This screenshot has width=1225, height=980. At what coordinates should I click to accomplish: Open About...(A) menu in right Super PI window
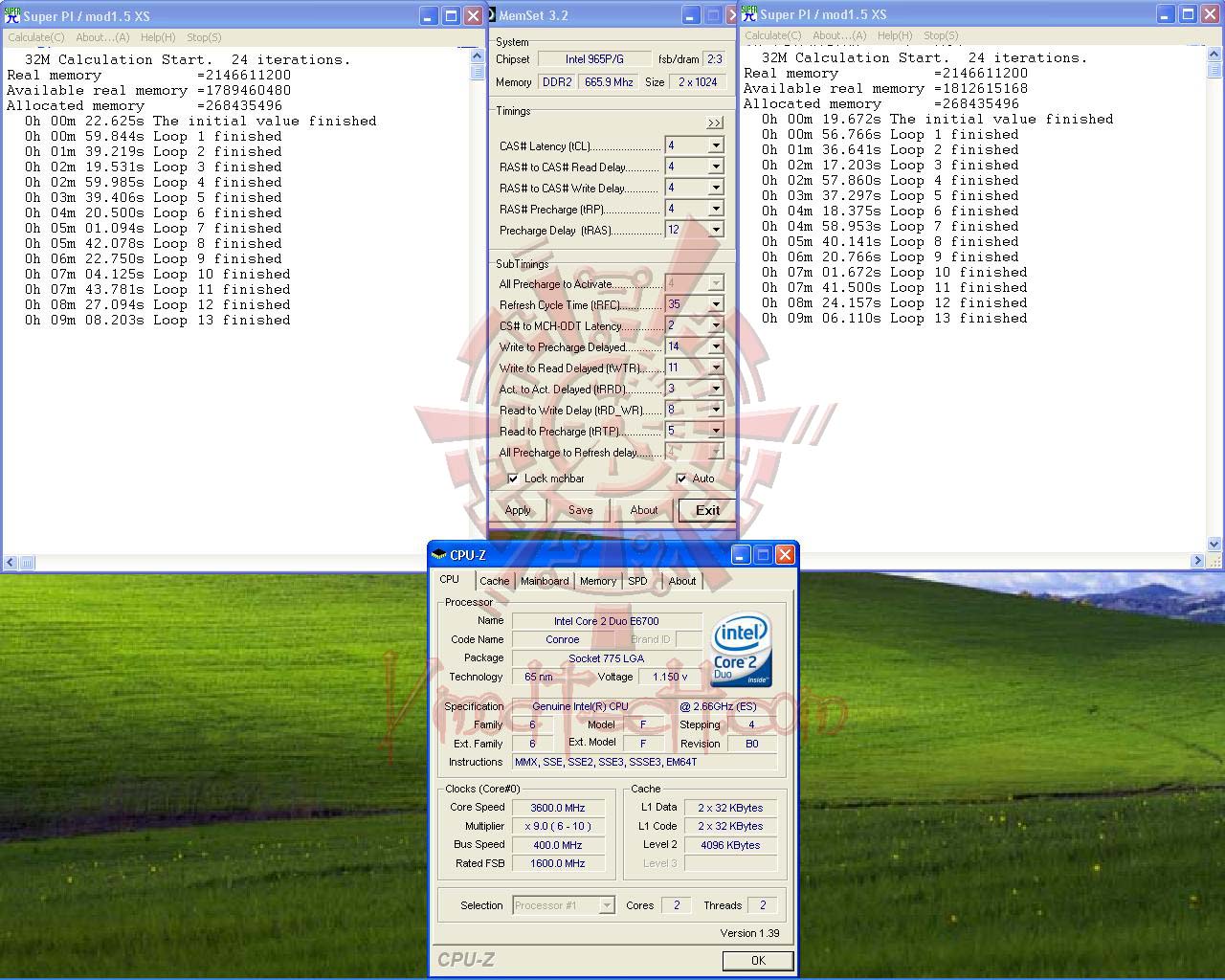click(839, 35)
